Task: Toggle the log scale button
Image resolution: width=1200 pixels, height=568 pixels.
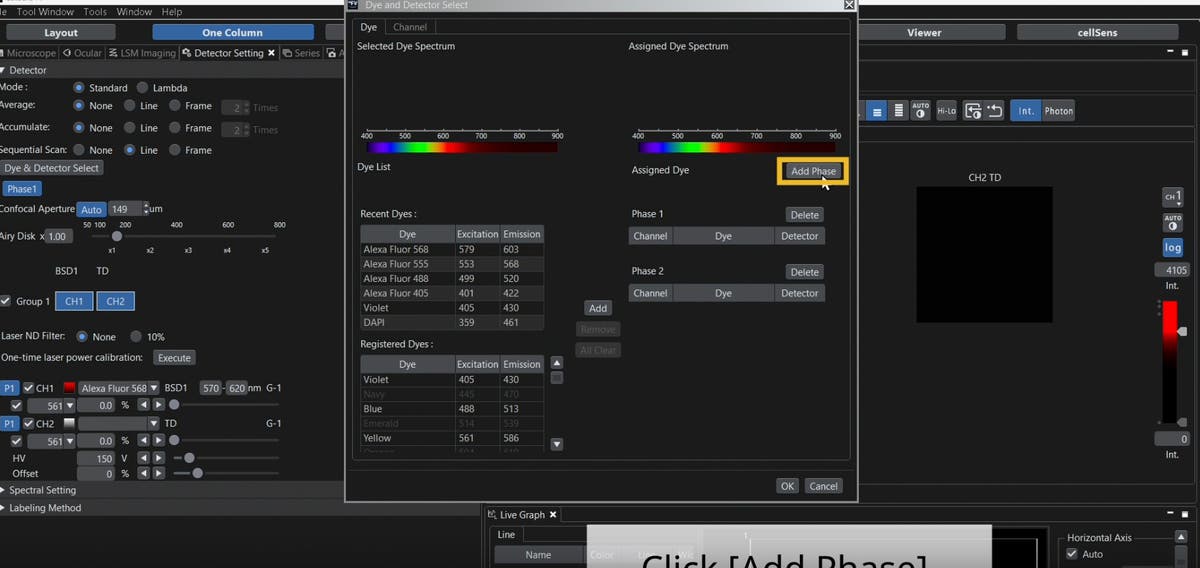Action: [x=1172, y=247]
